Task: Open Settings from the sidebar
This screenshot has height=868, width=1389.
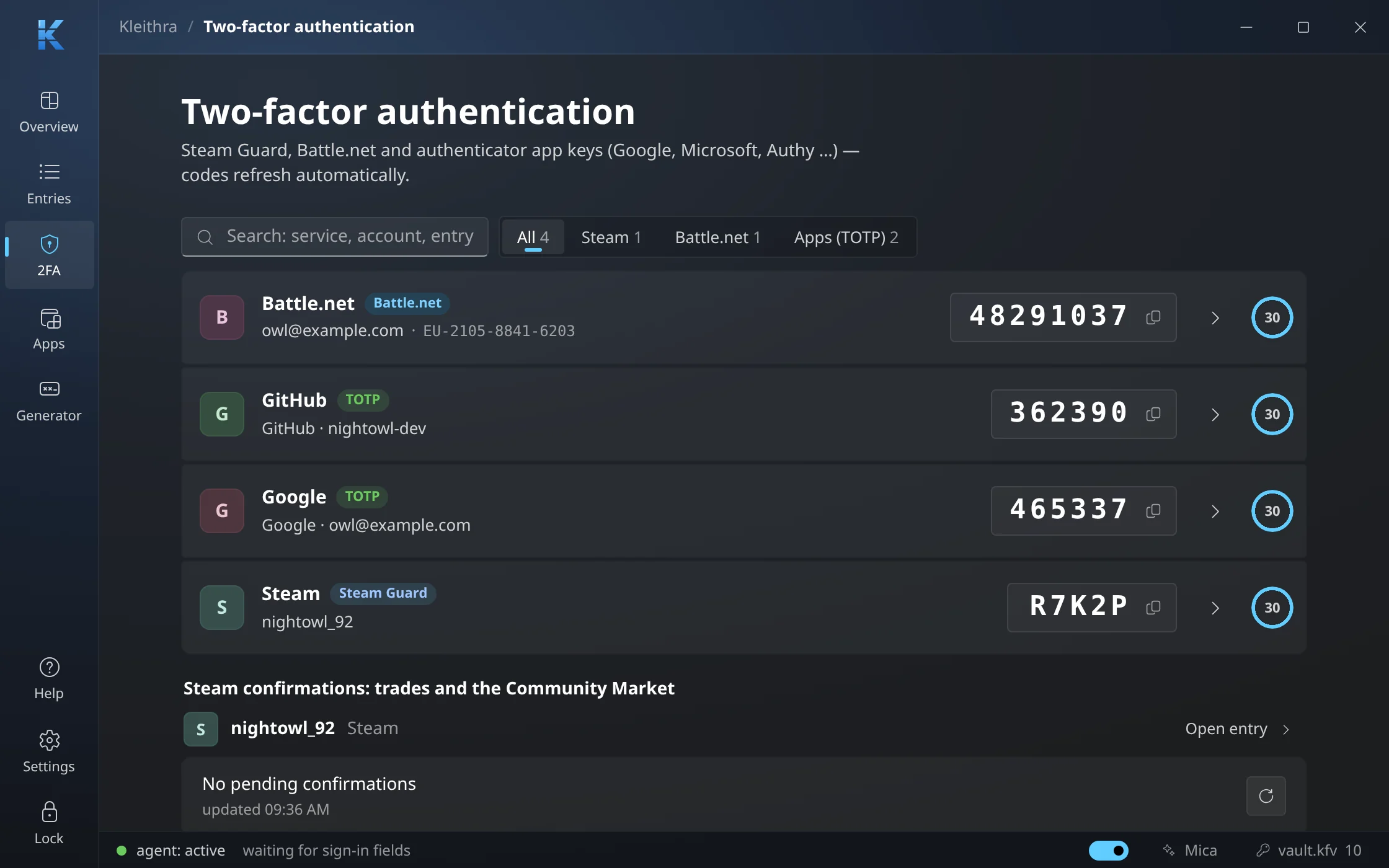Action: 49,751
